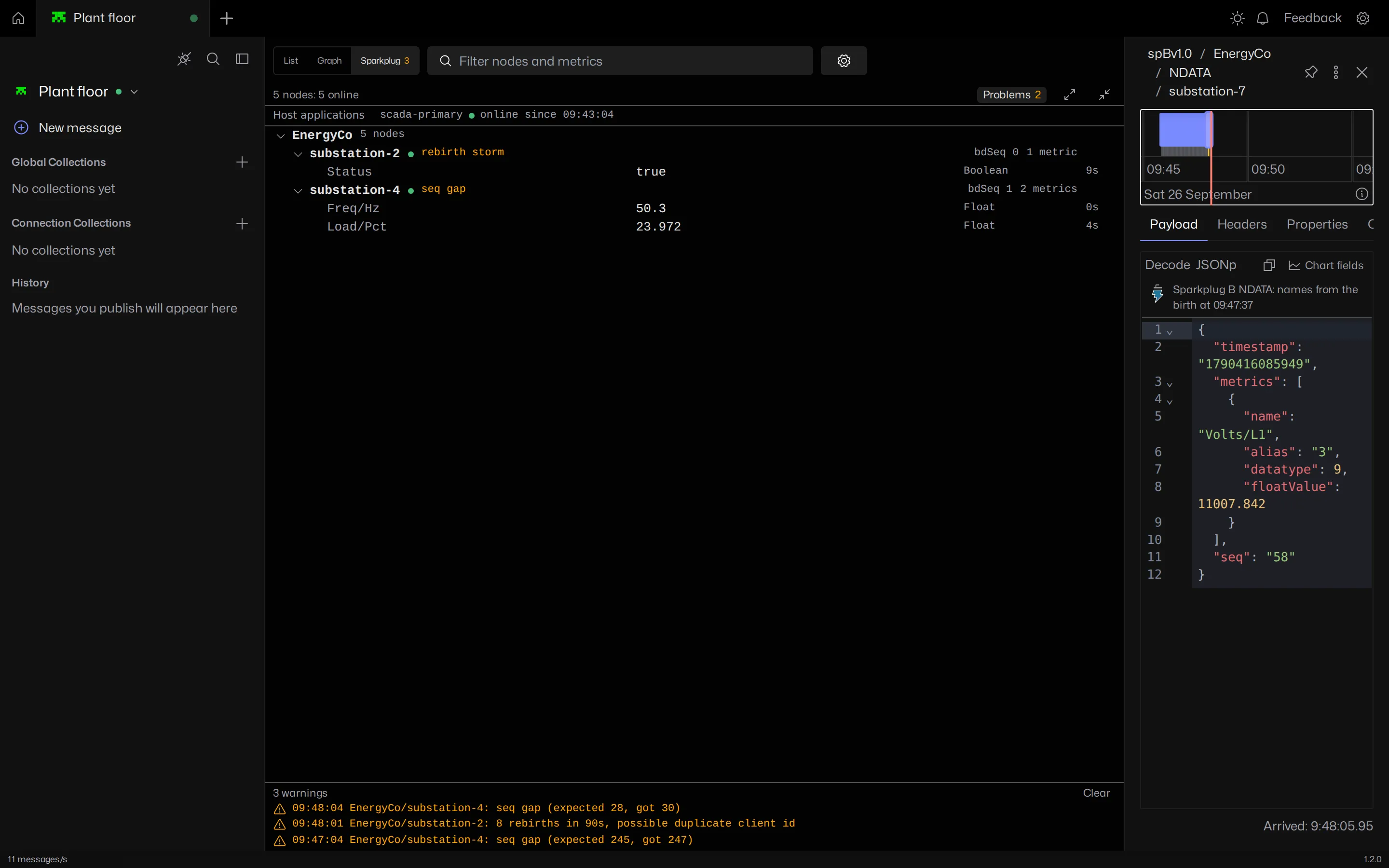Fold JSON line 1 in payload

pos(1170,332)
